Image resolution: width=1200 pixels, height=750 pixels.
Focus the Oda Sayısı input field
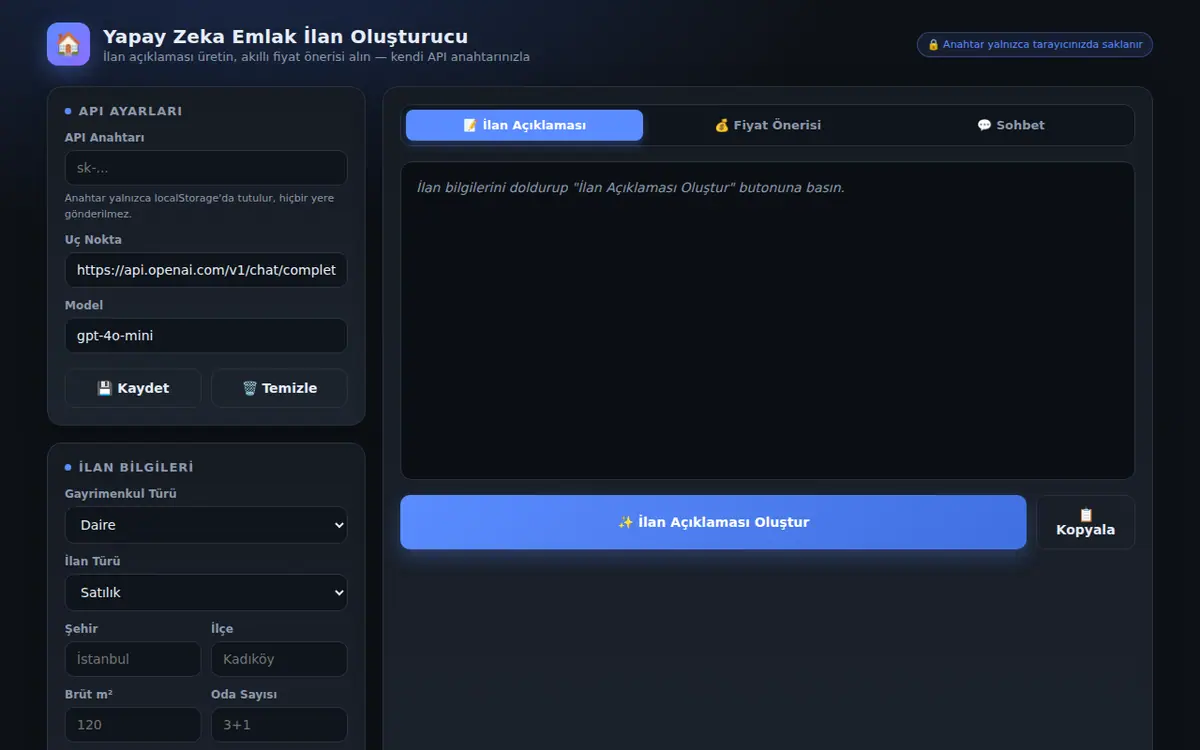pyautogui.click(x=279, y=725)
